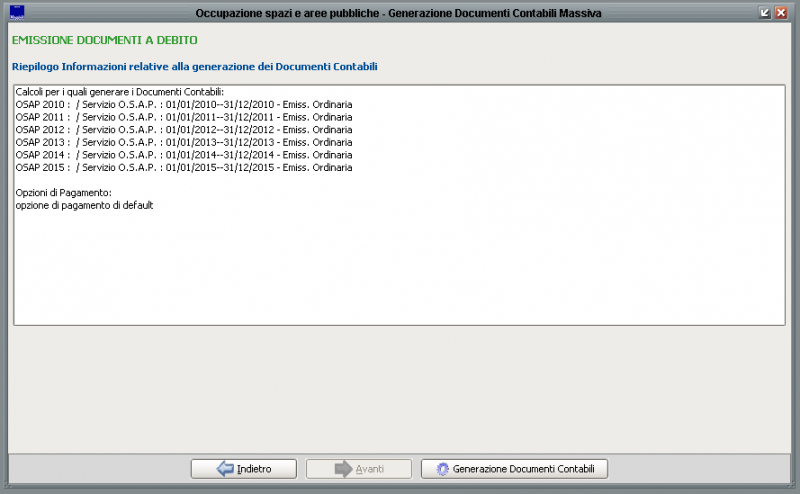Select the OSAP 2015 summary line

pos(184,167)
